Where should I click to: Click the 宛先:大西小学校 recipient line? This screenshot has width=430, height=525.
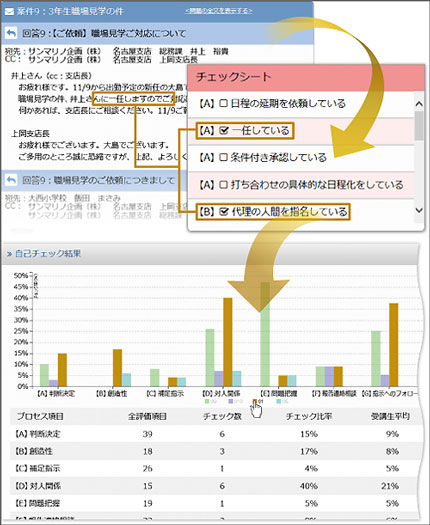coord(63,198)
